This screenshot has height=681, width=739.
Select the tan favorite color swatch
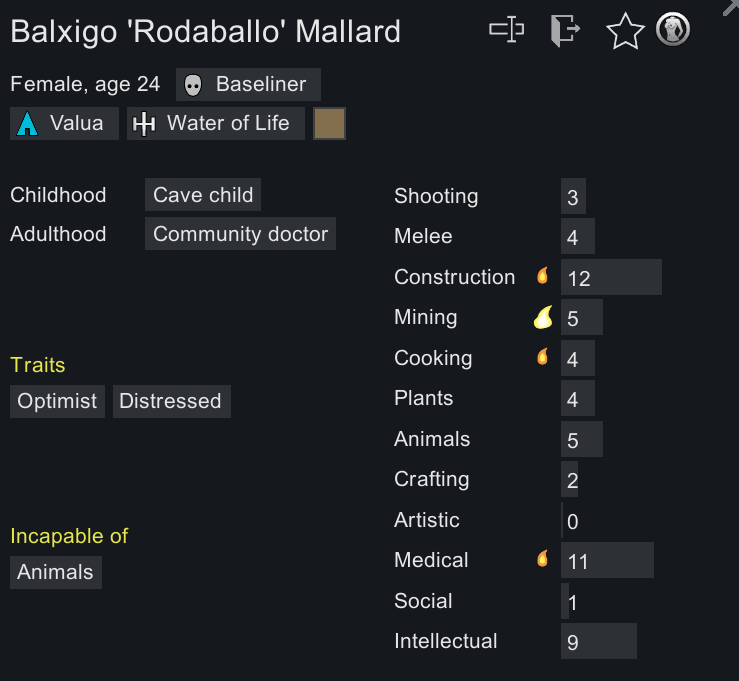(329, 124)
